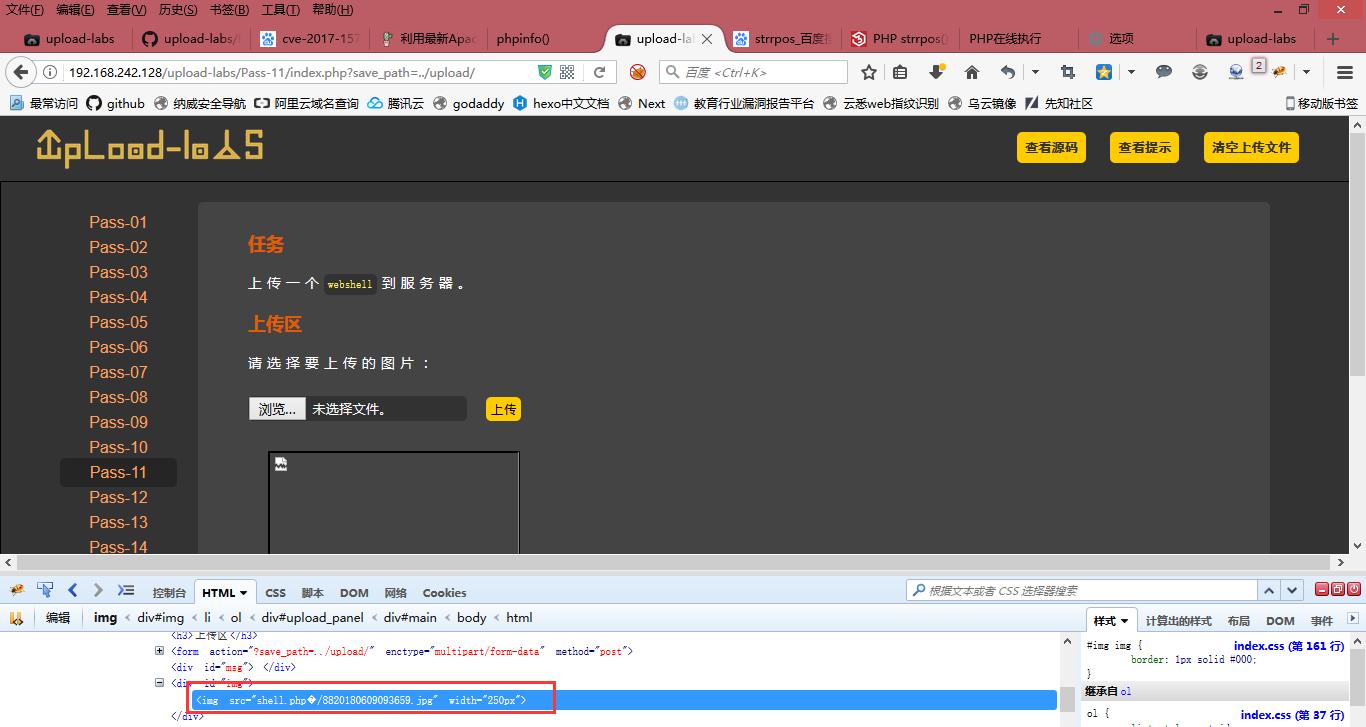Screen dimensions: 1366x727
Task: Click the screenshot crop tool icon
Action: (1067, 72)
